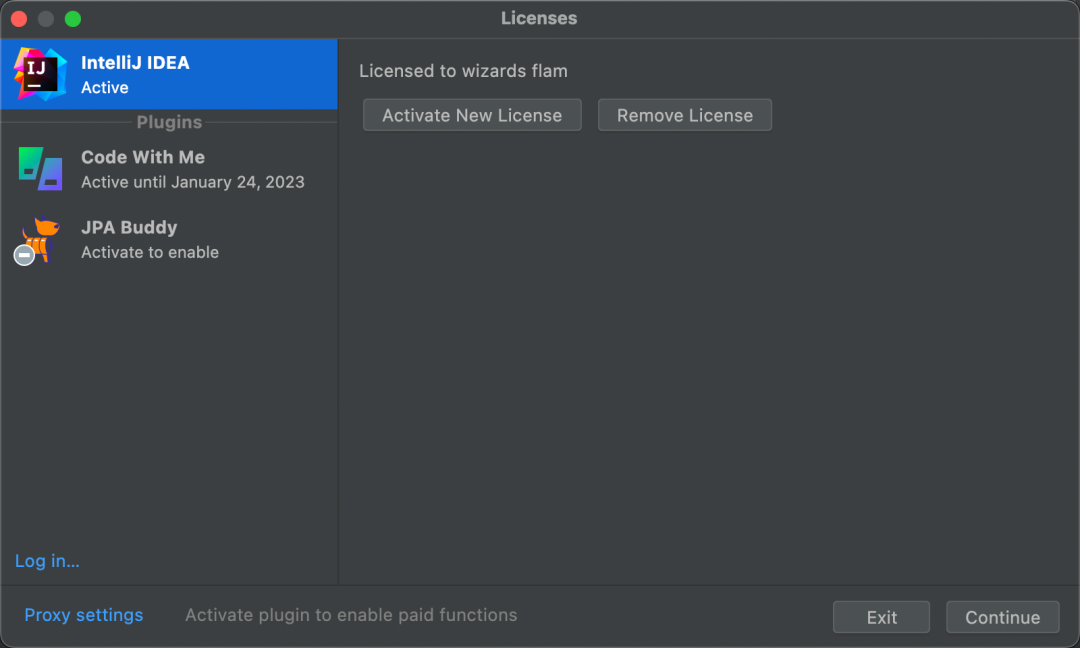1080x648 pixels.
Task: Click the green zoom window button
Action: 73,19
